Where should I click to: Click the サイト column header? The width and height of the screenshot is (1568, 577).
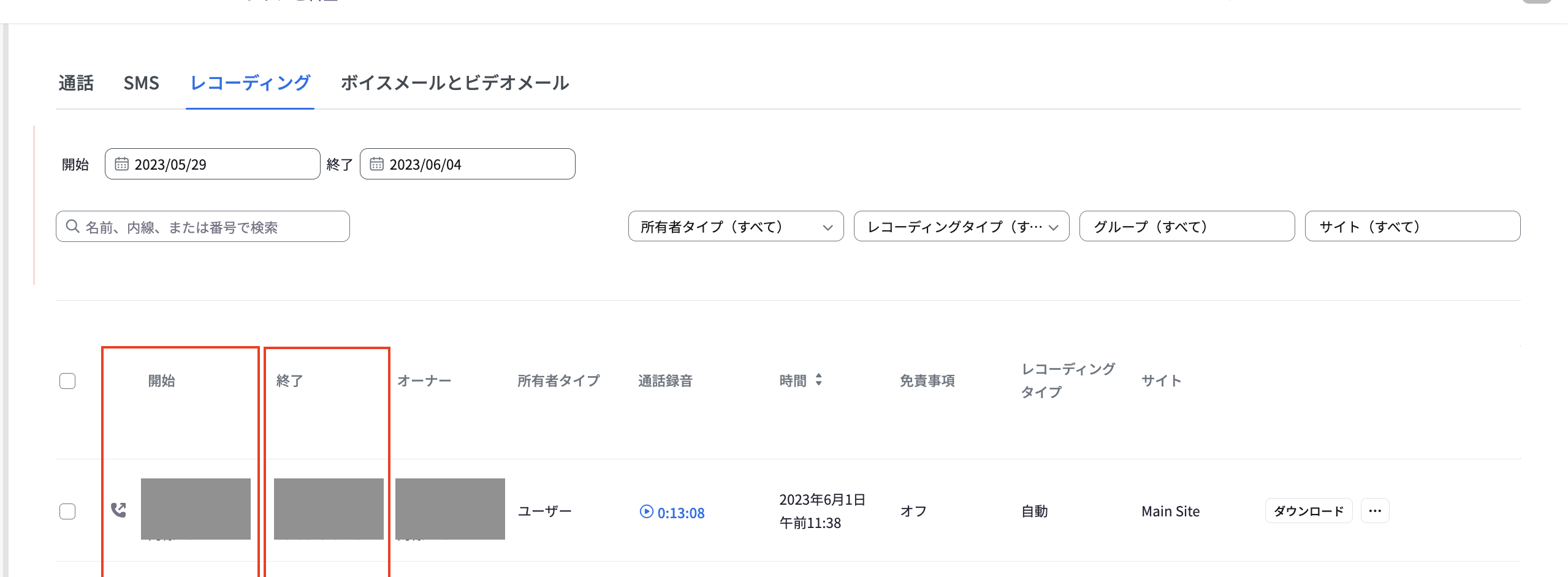(x=1161, y=381)
